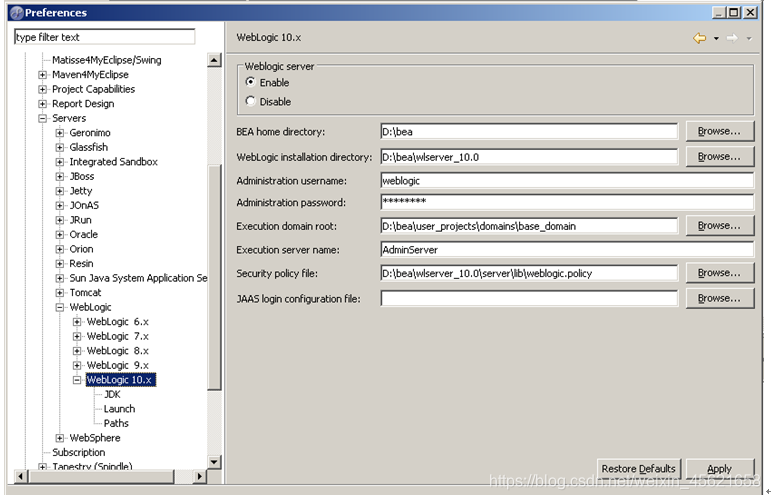Open the Paths settings item
The image size is (771, 500).
[116, 423]
